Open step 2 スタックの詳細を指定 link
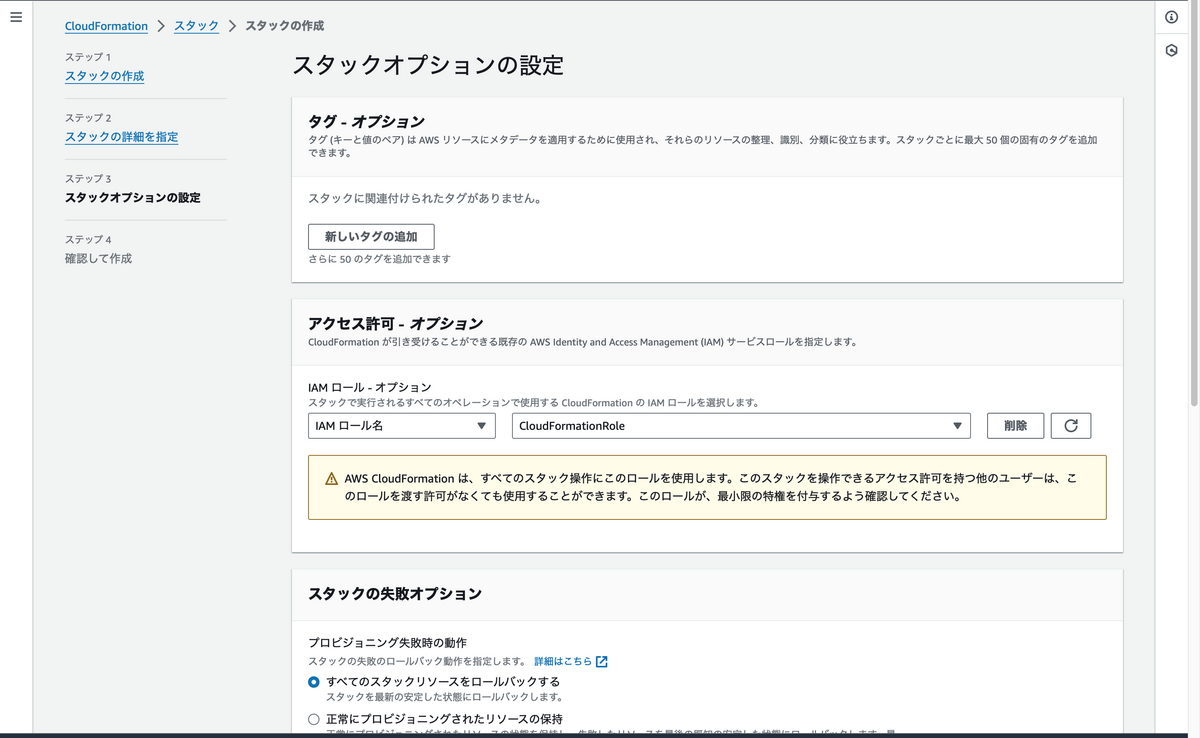The height and width of the screenshot is (738, 1200). pos(122,137)
